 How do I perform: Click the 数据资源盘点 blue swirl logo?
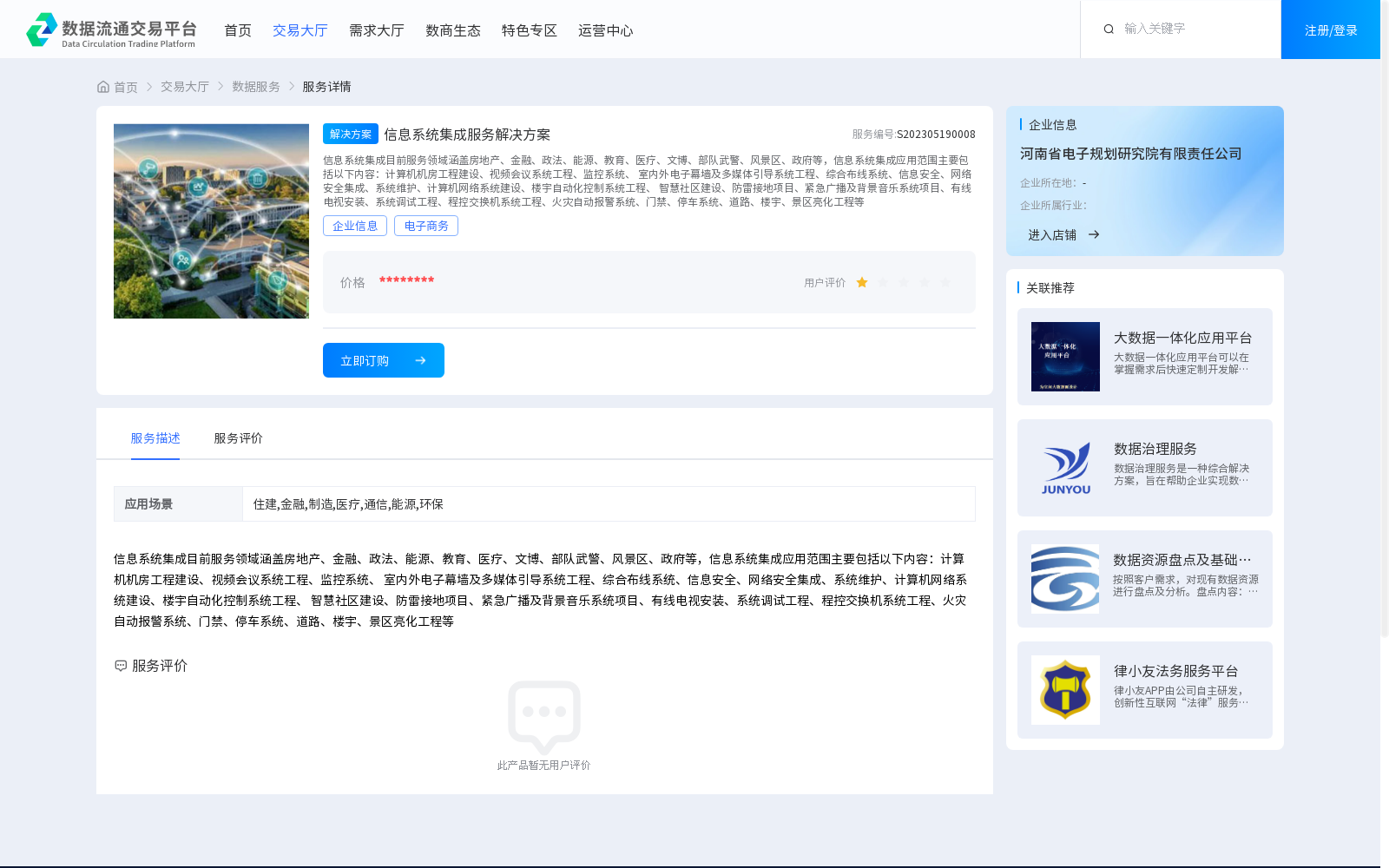coord(1065,579)
